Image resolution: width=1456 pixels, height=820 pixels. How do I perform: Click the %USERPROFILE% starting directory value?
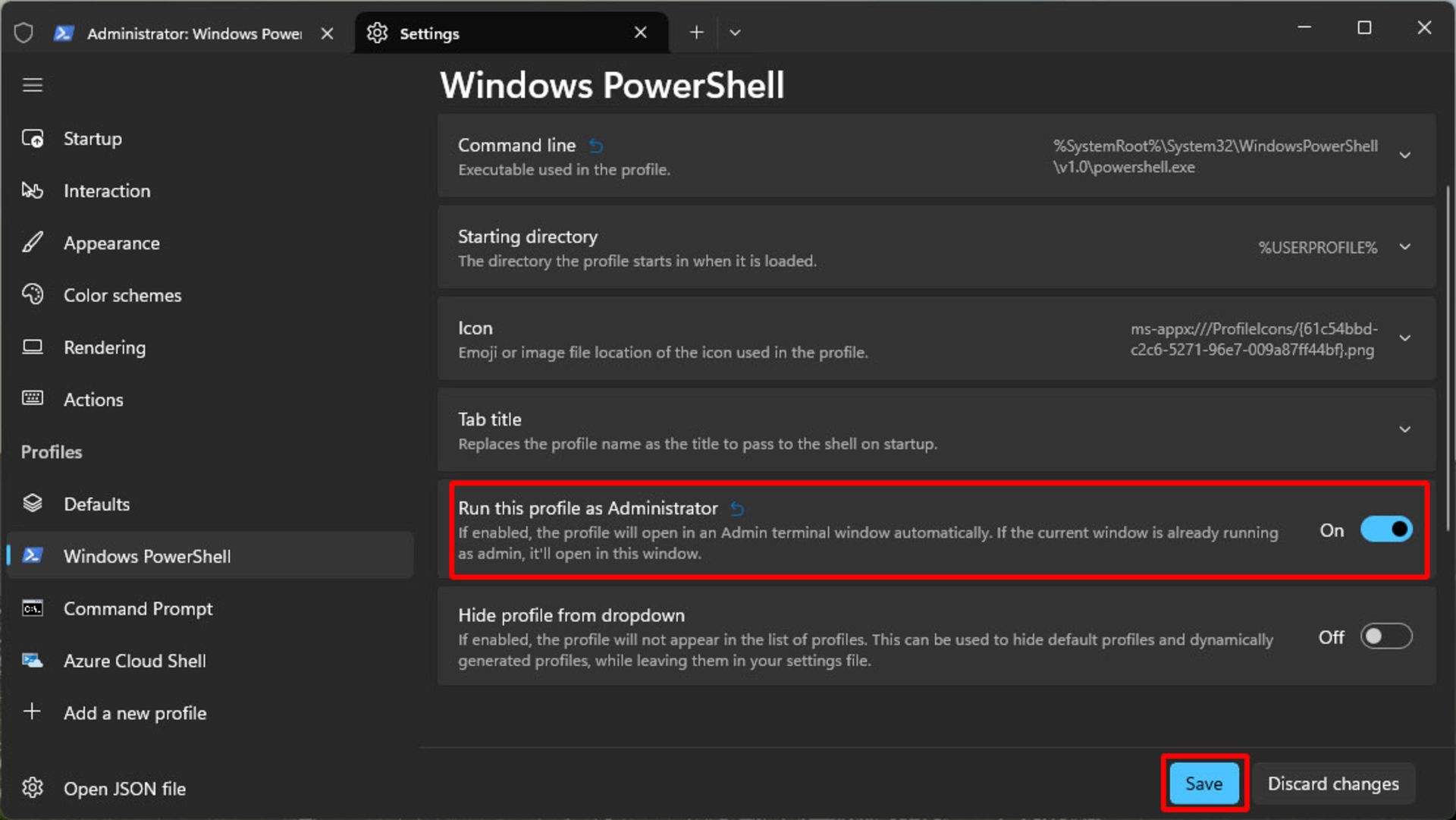1318,247
